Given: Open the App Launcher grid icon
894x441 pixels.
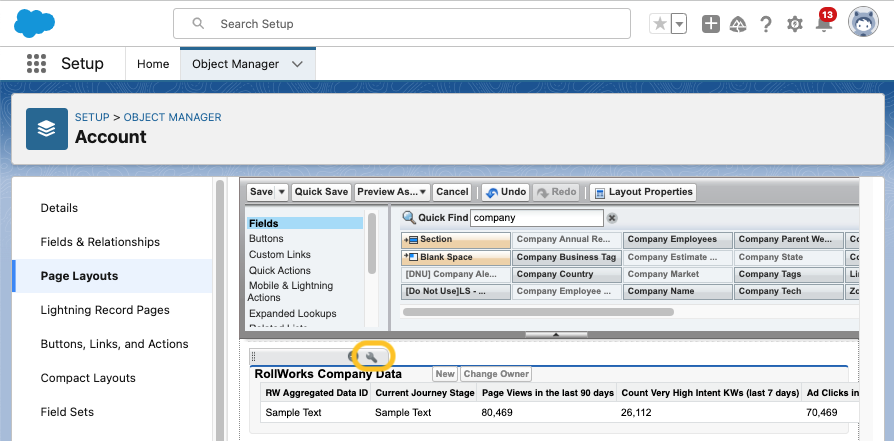Looking at the screenshot, I should point(37,63).
